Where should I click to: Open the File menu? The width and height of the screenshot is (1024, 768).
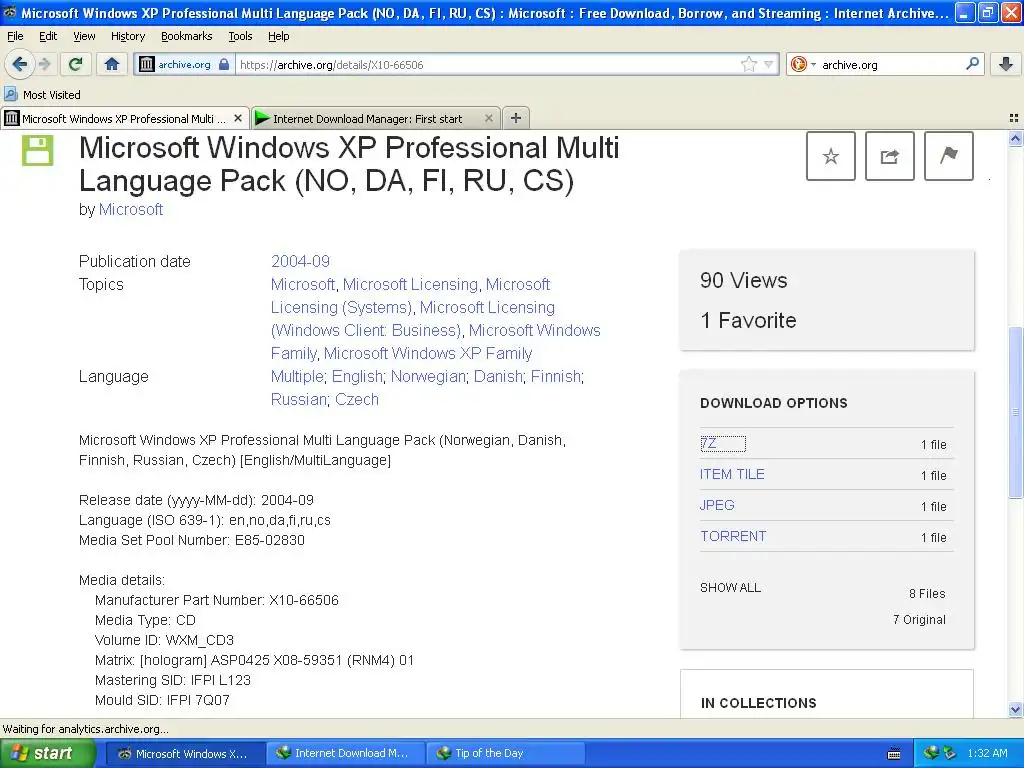[x=15, y=36]
